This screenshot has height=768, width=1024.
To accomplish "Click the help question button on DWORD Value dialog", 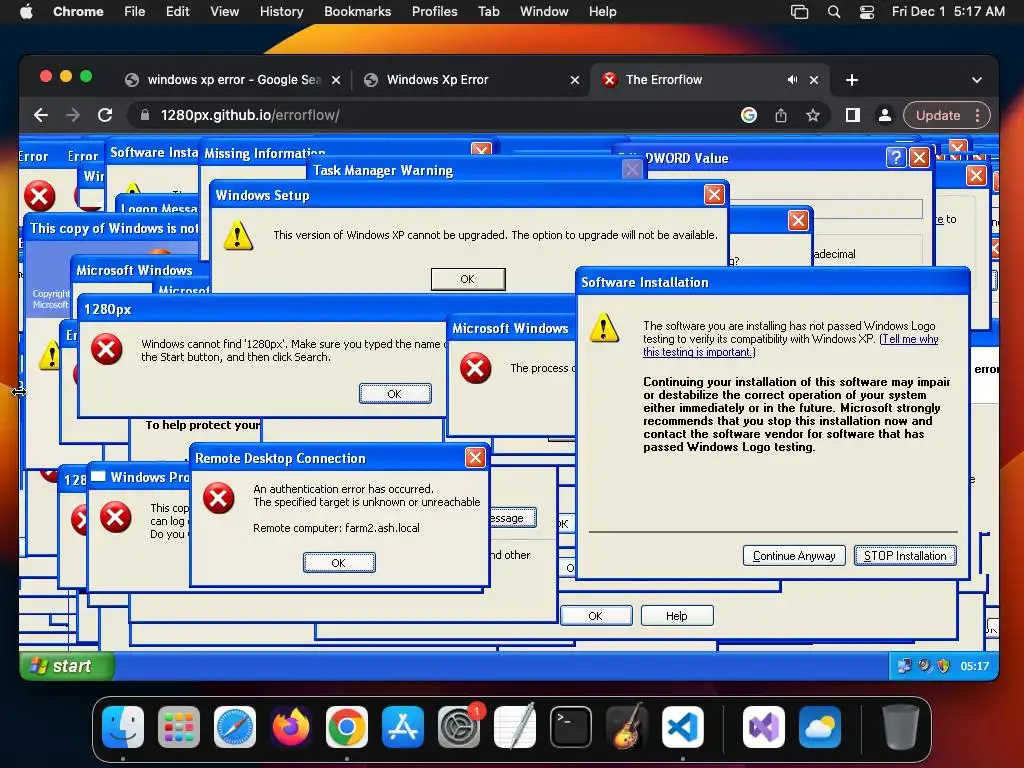I will 895,157.
